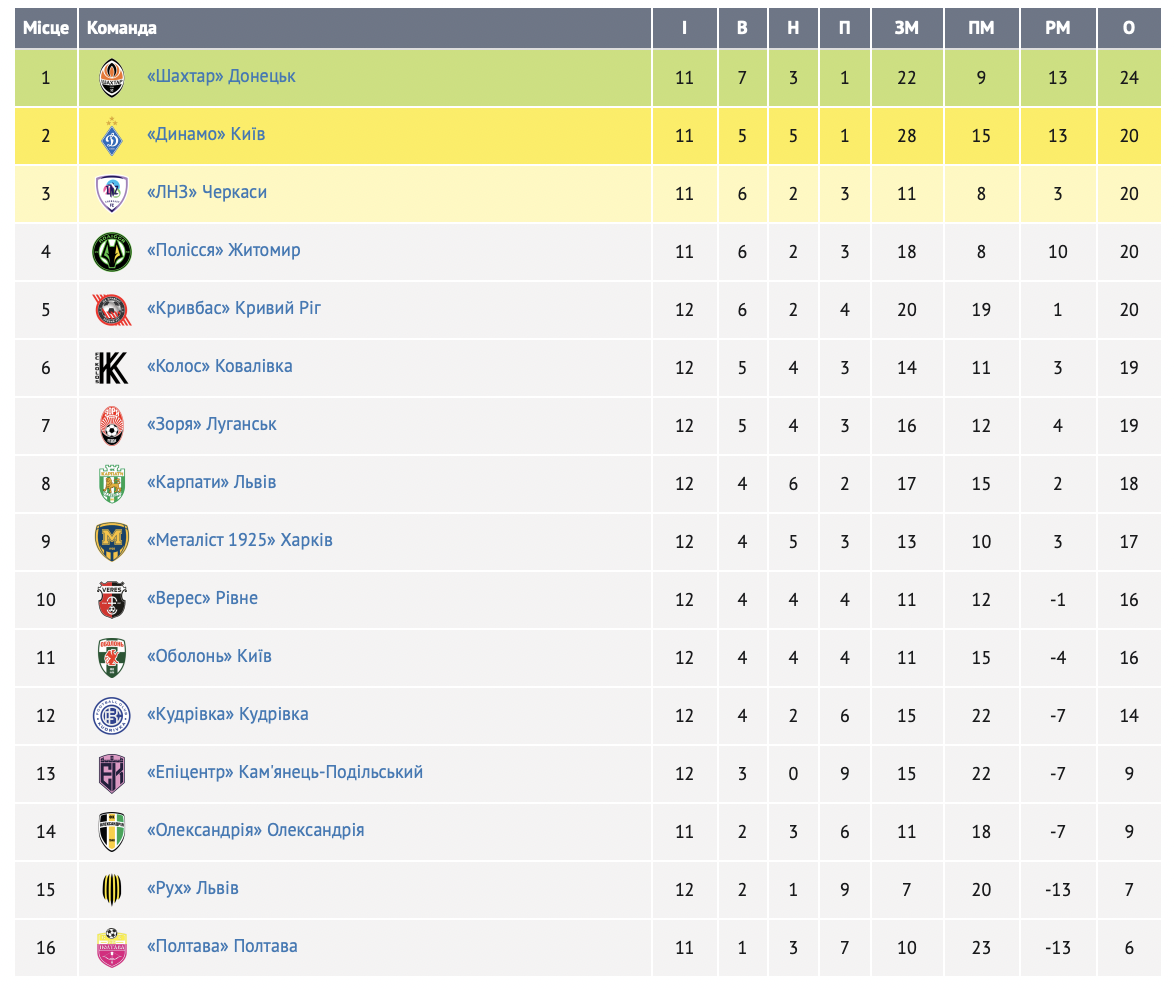Click the «Команда» column header
The image size is (1174, 990).
pyautogui.click(x=122, y=28)
